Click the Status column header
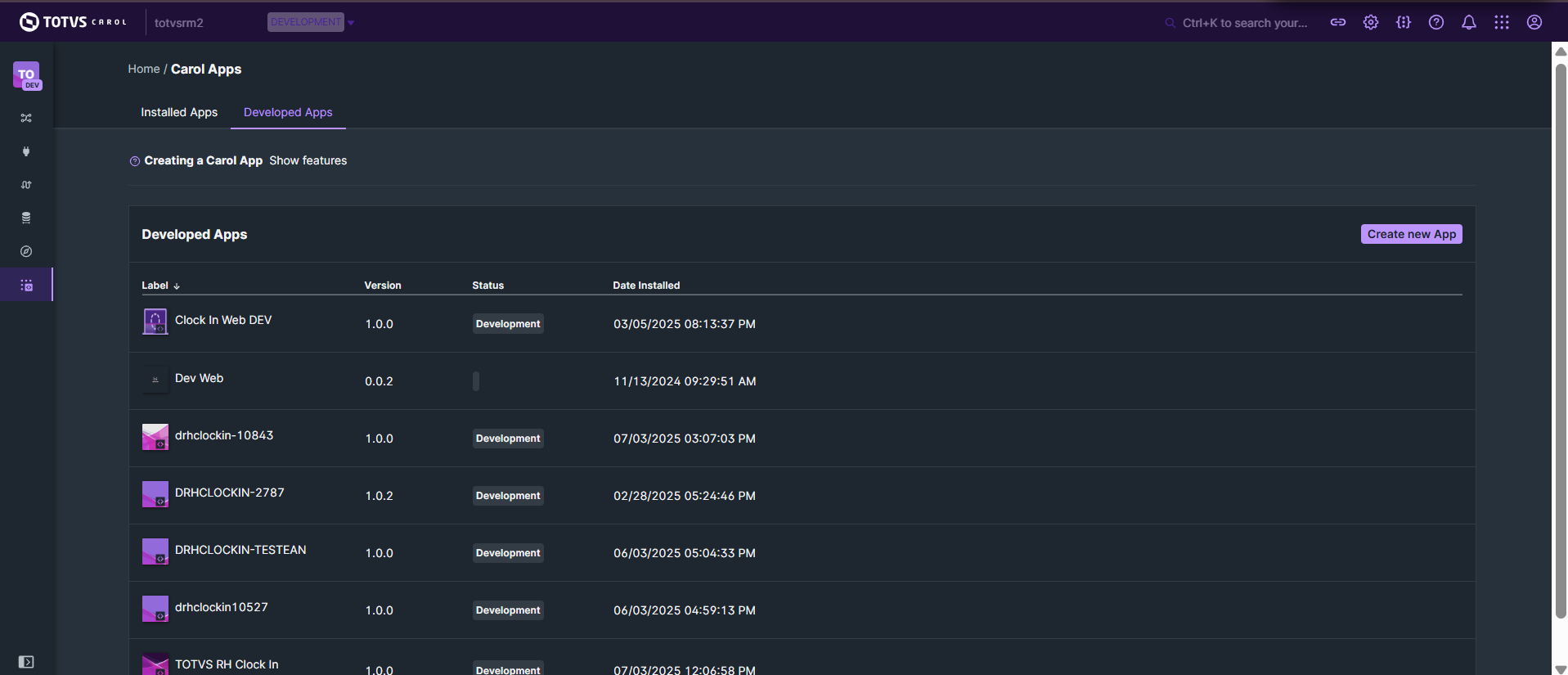 tap(487, 286)
